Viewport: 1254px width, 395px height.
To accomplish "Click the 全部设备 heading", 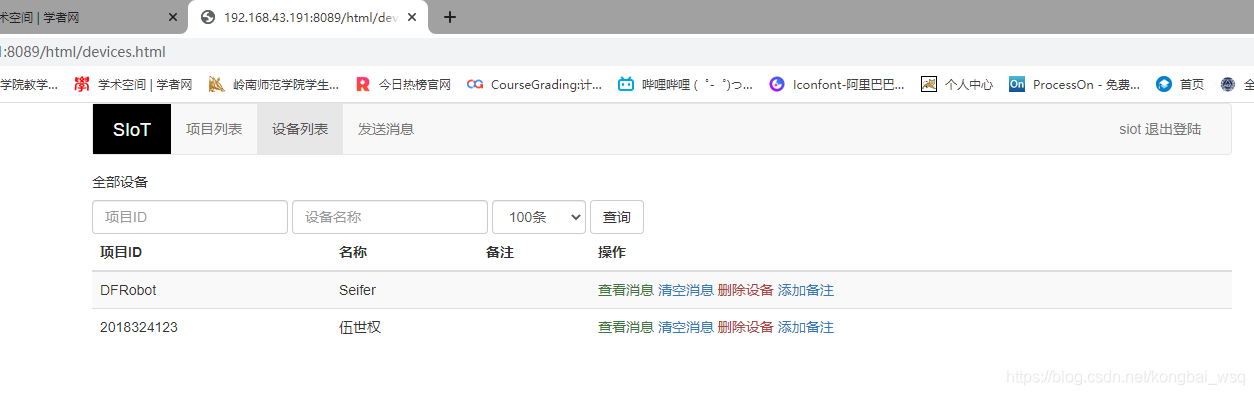I will tap(120, 182).
